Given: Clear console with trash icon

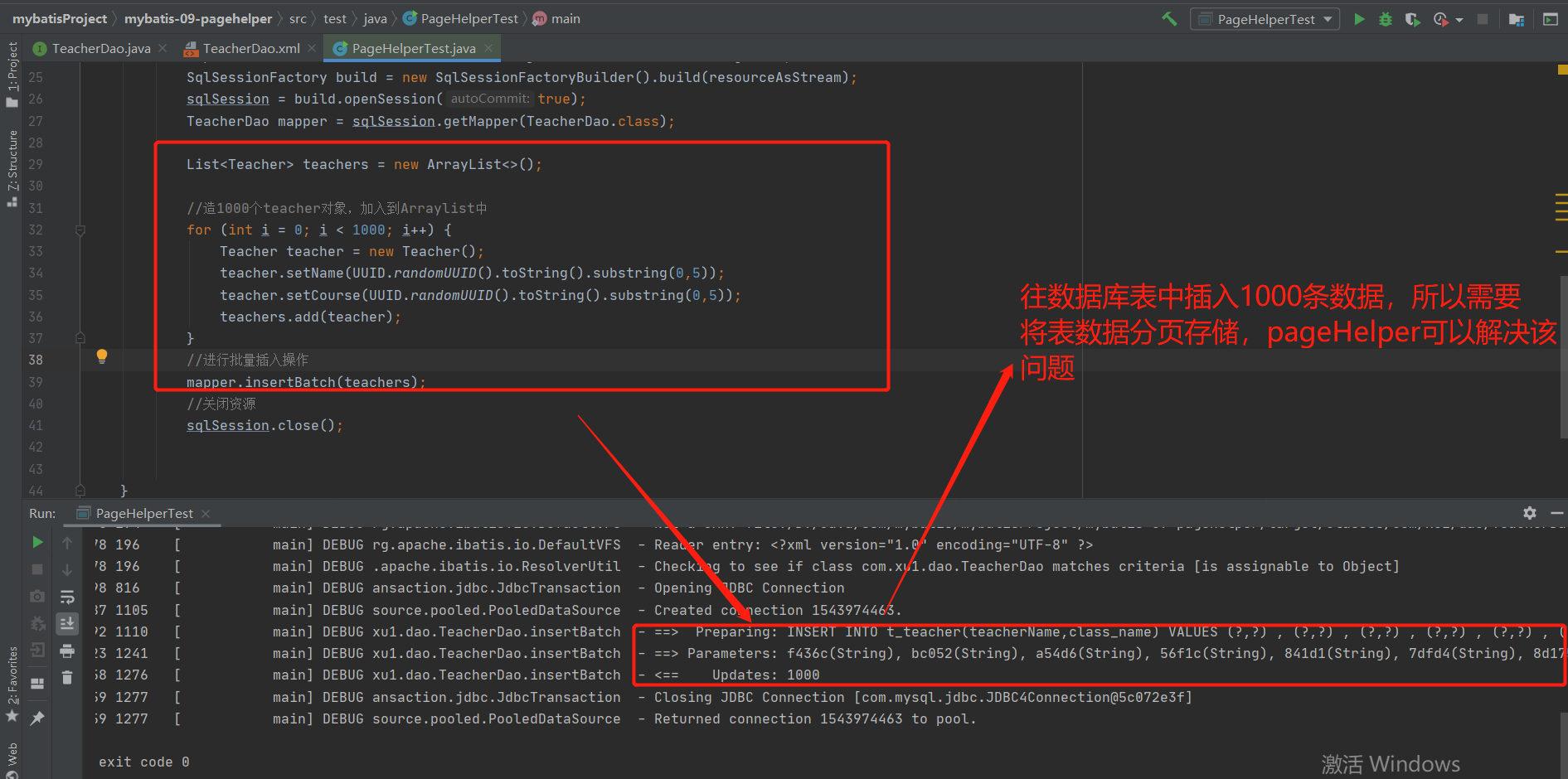Looking at the screenshot, I should [67, 678].
